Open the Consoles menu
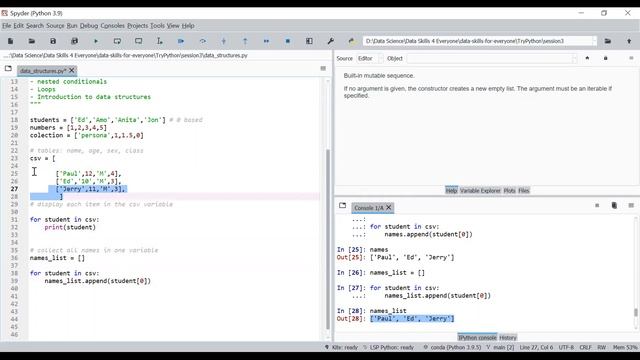Viewport: 640px width, 360px height. click(112, 26)
